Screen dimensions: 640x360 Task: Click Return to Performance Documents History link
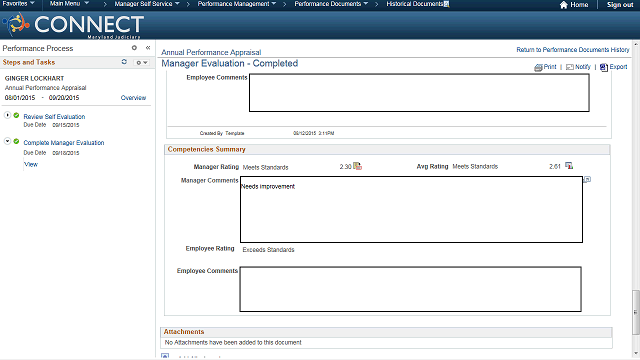[573, 50]
